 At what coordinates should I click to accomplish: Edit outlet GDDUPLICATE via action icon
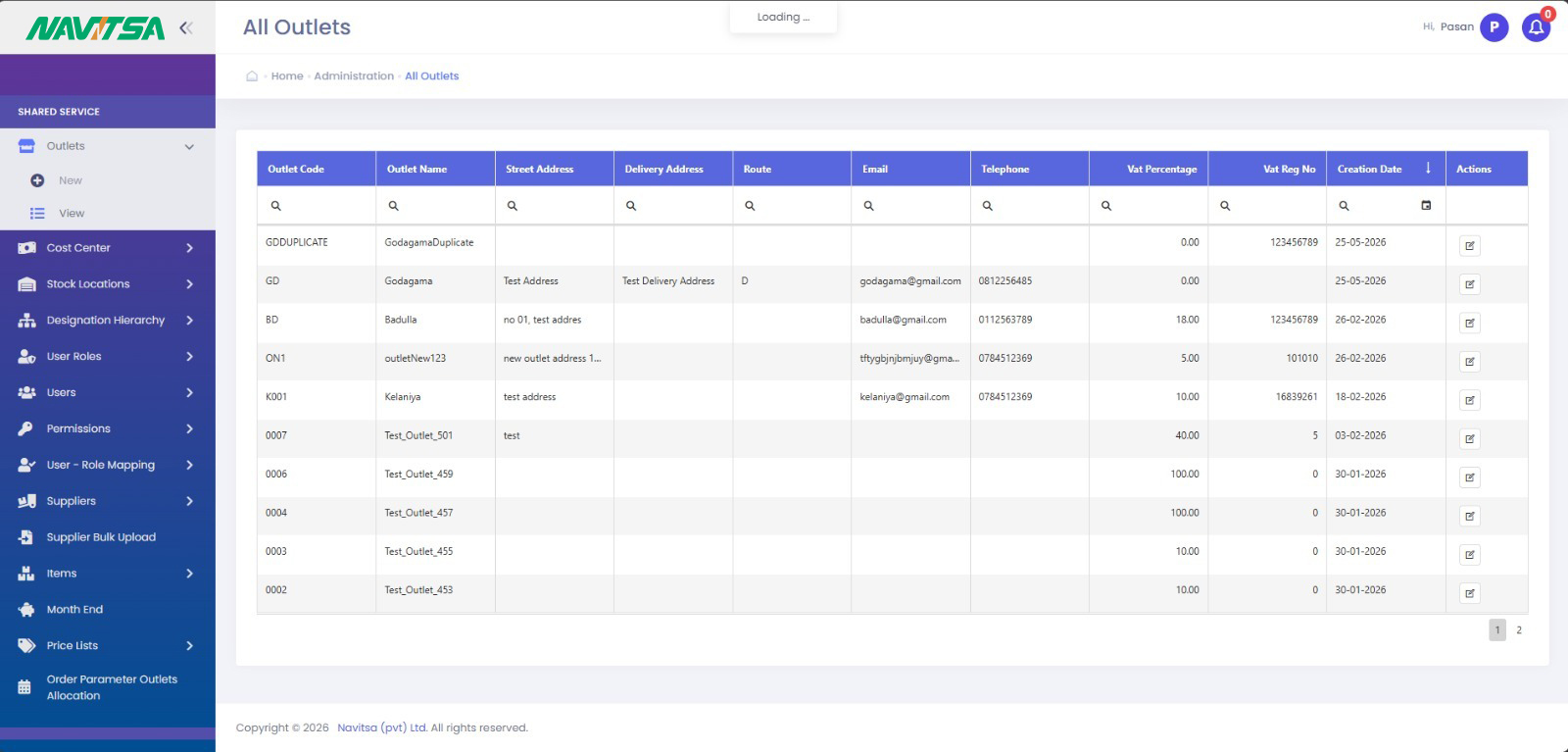(x=1469, y=246)
